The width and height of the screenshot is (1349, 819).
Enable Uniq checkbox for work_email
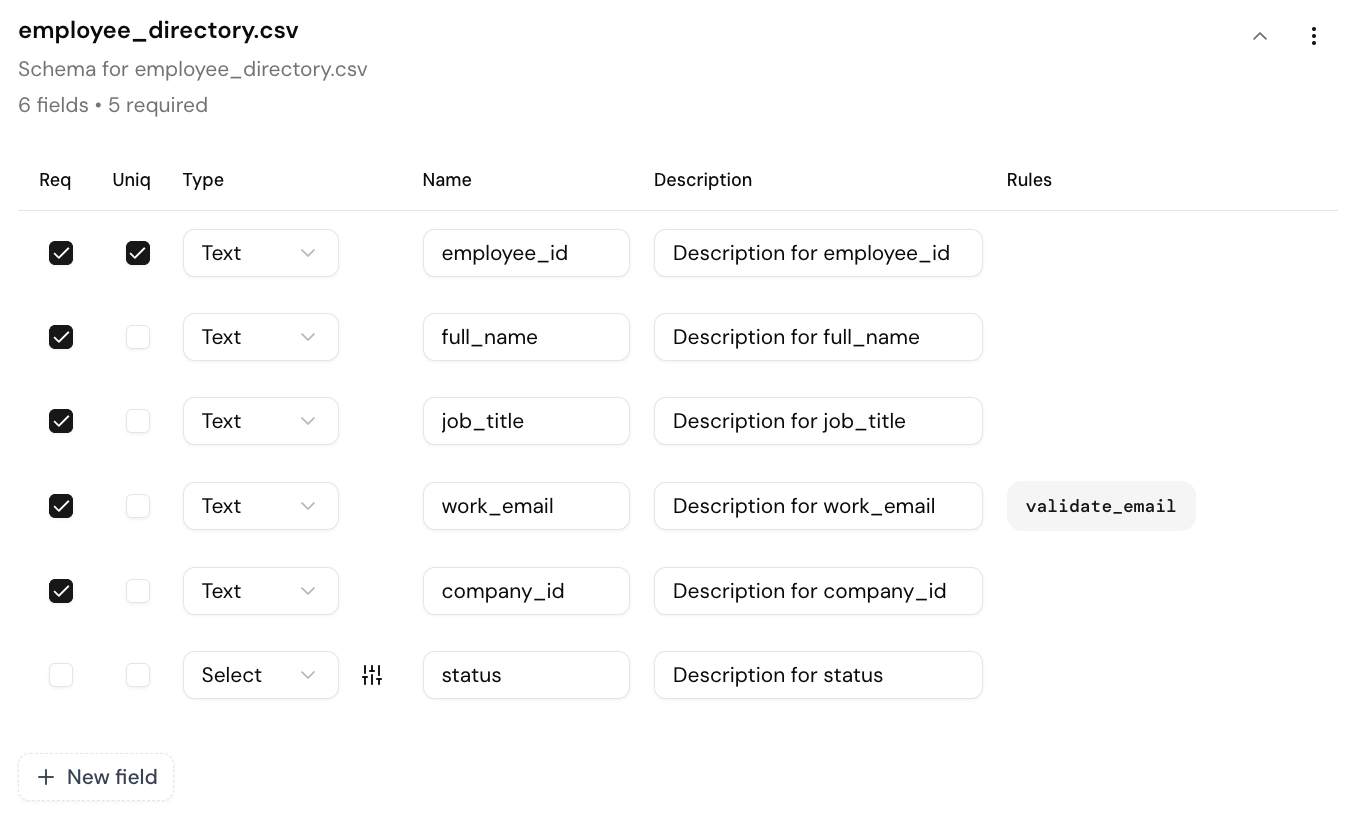coord(138,506)
